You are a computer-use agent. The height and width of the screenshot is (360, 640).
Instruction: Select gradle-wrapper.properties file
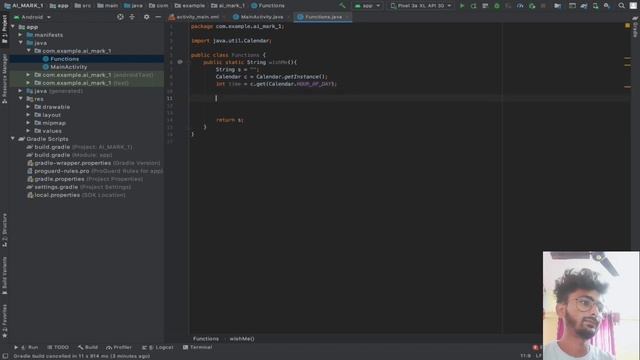tap(94, 163)
